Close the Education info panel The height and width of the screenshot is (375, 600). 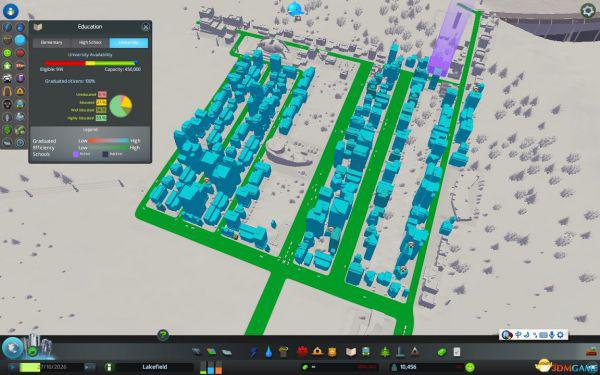[x=145, y=27]
